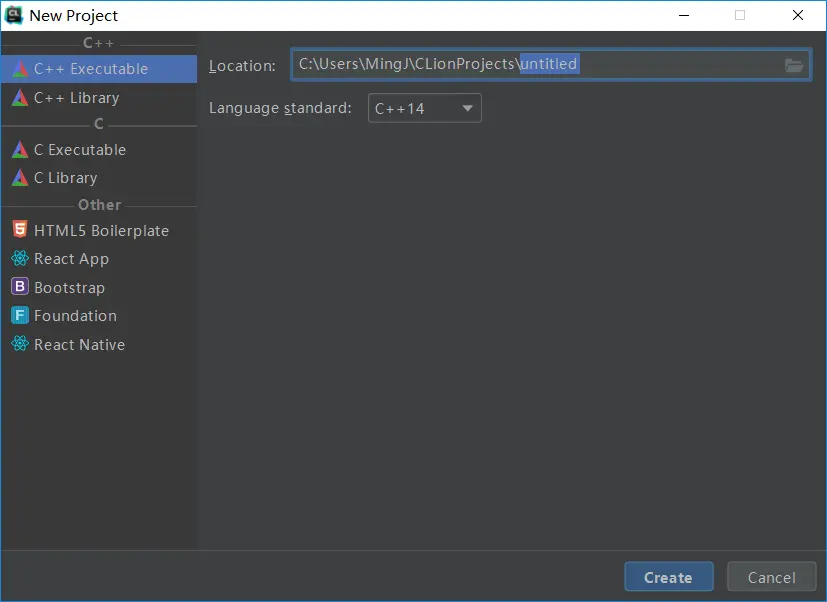This screenshot has height=602, width=827.
Task: Select the C++ Executable project type
Action: 99,69
